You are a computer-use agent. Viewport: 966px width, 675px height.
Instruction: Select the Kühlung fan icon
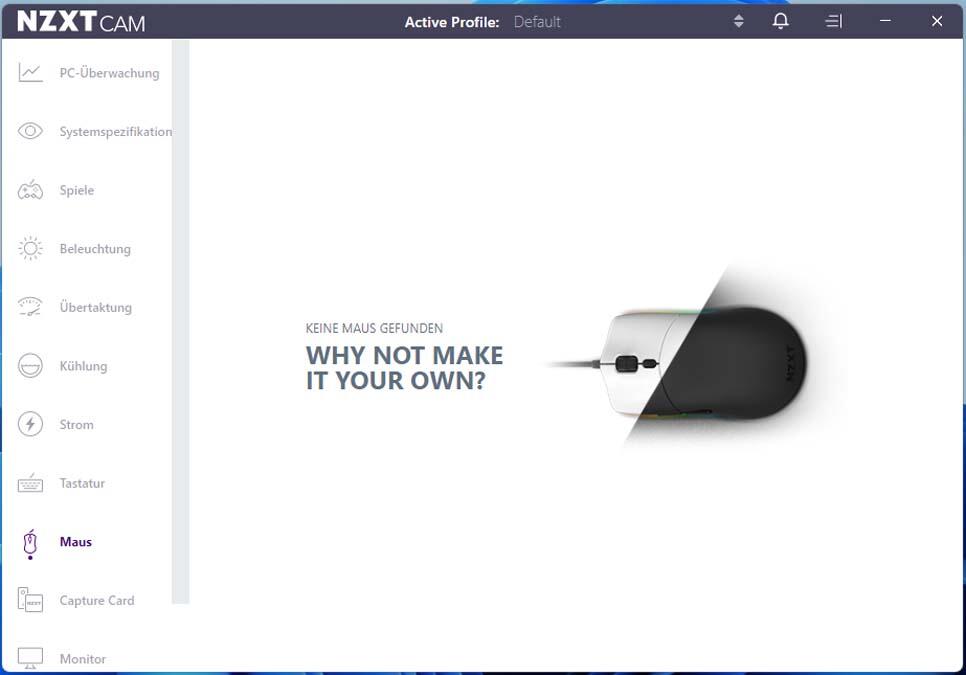[x=30, y=366]
